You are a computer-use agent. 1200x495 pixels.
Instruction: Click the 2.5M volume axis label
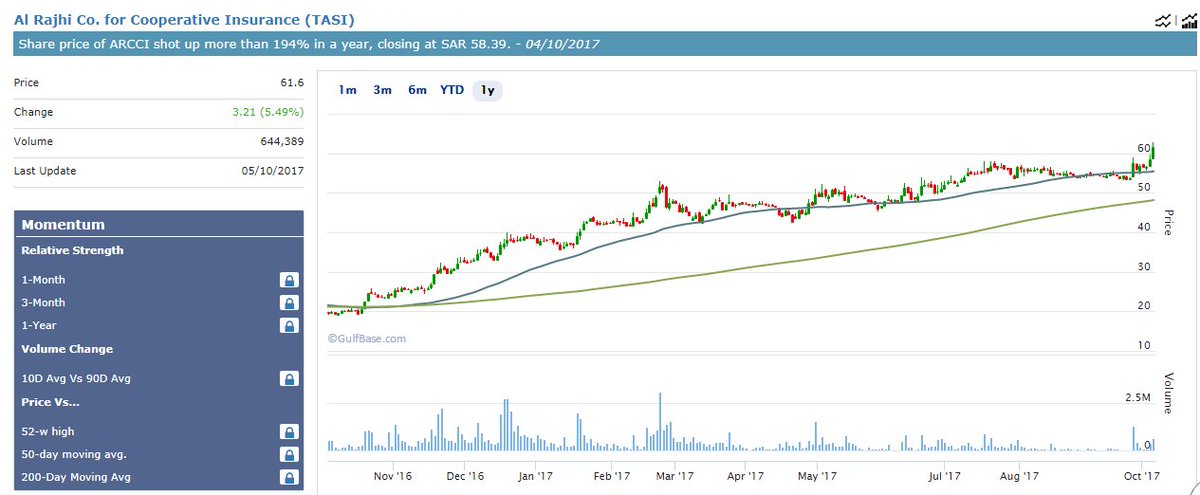click(x=1140, y=398)
